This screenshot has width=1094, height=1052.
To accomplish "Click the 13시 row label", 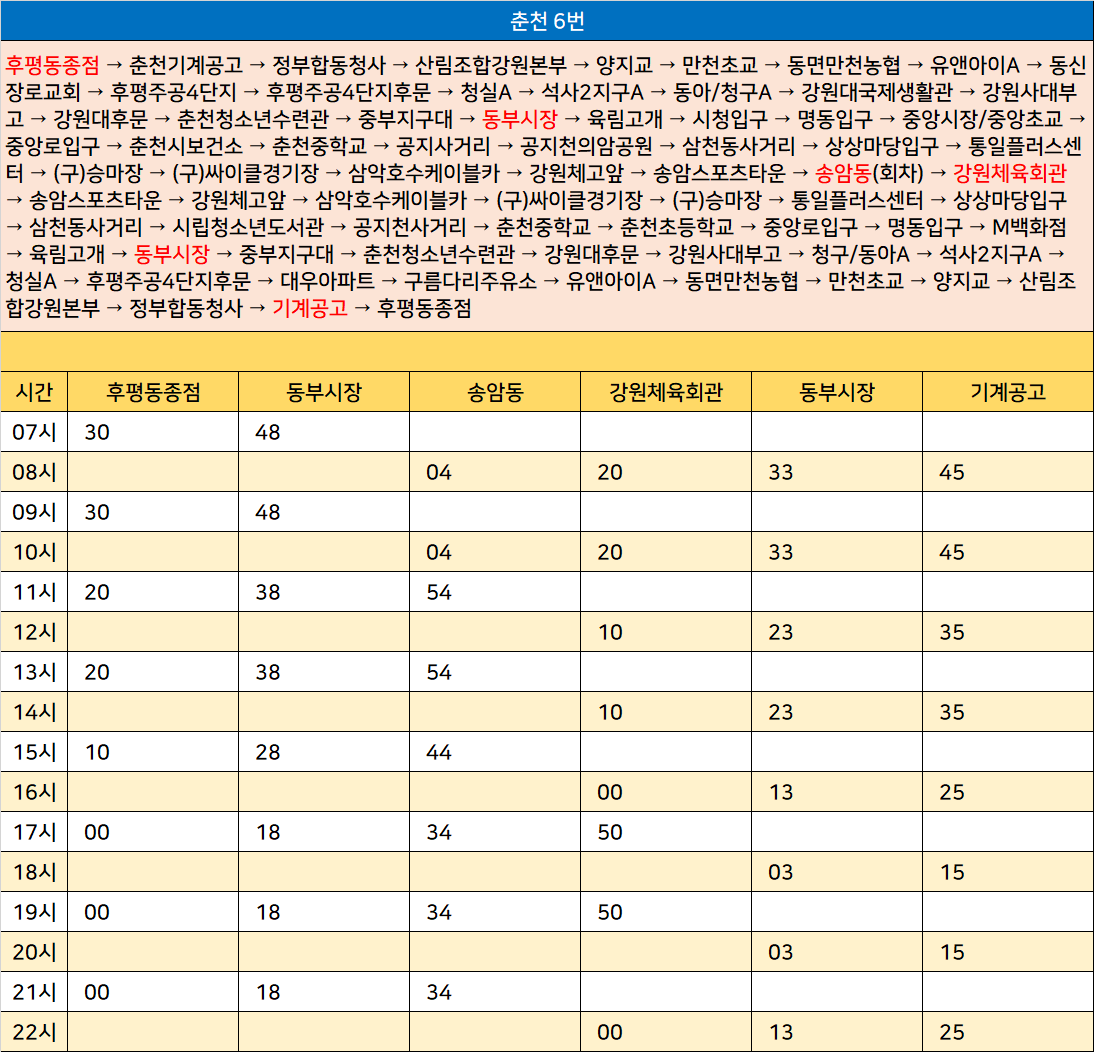I will [34, 672].
